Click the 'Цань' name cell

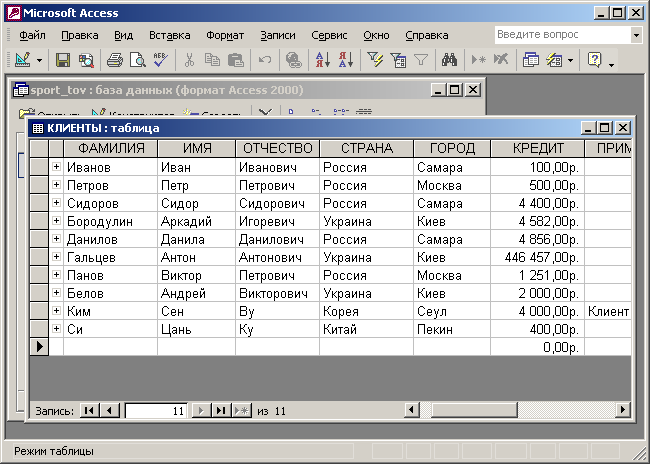coord(196,329)
